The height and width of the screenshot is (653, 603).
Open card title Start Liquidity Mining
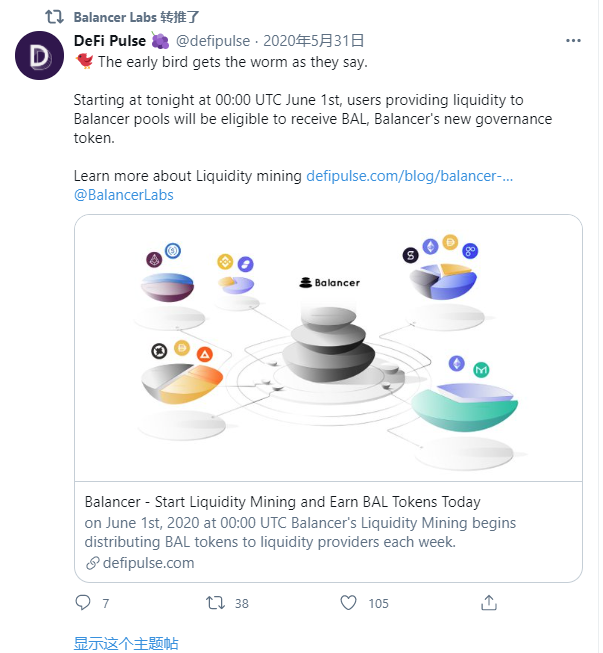coord(282,502)
